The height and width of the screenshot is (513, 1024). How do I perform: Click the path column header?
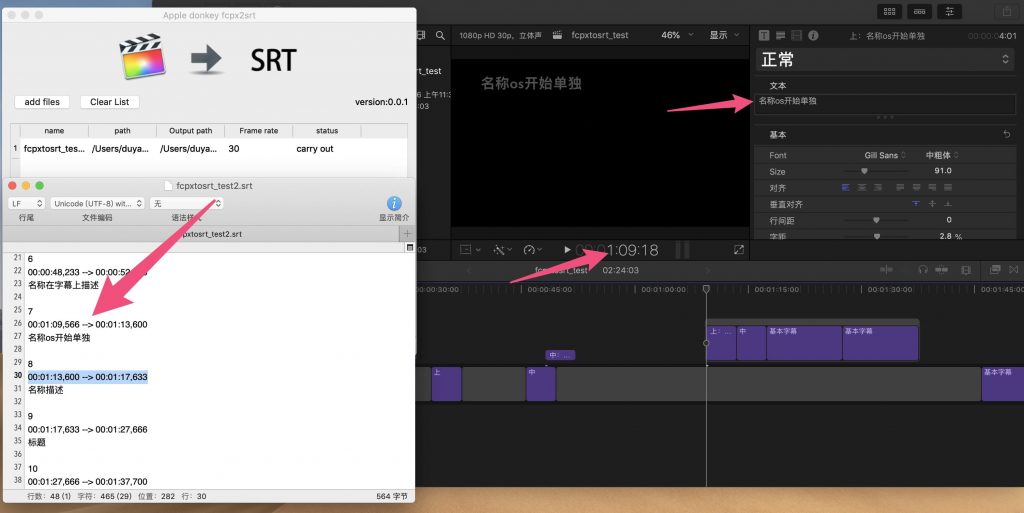click(122, 131)
